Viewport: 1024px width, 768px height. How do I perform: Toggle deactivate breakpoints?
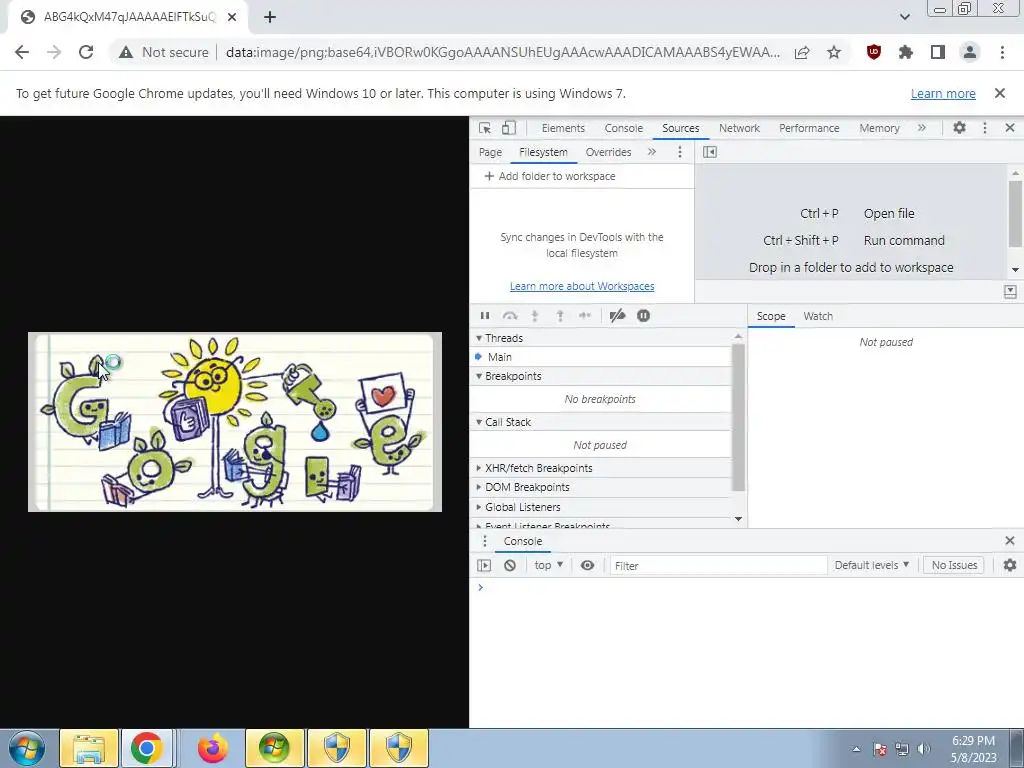(x=617, y=316)
